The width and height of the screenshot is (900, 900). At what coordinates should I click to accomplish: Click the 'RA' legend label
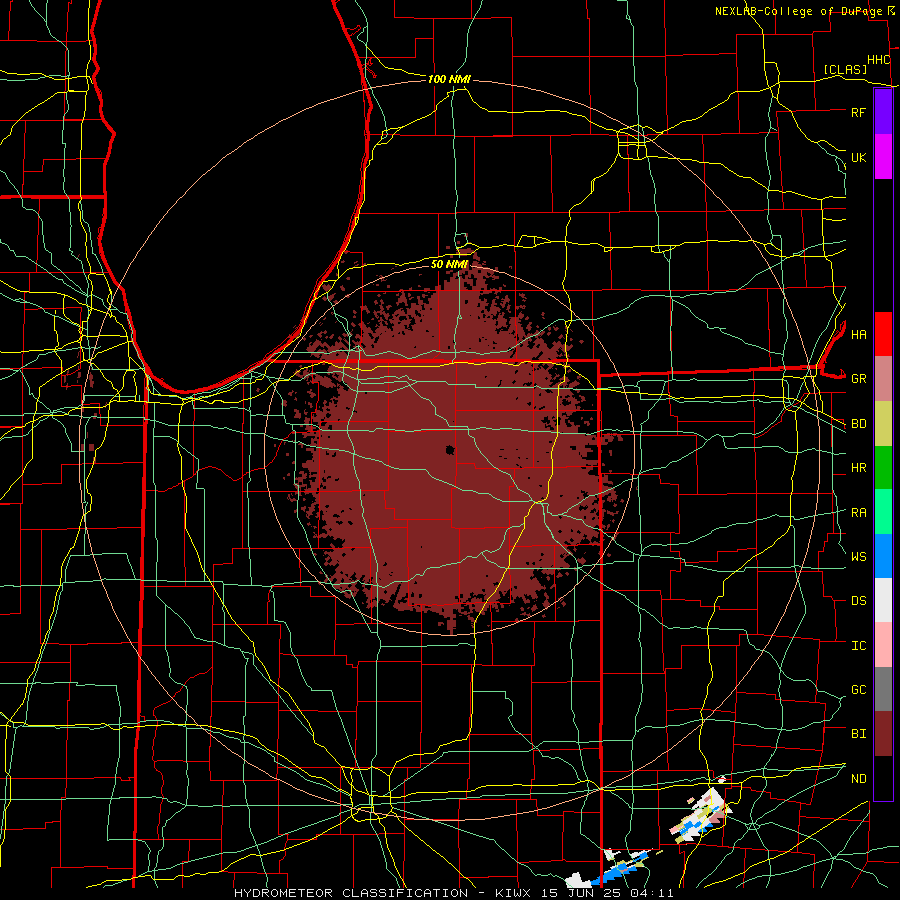[858, 513]
